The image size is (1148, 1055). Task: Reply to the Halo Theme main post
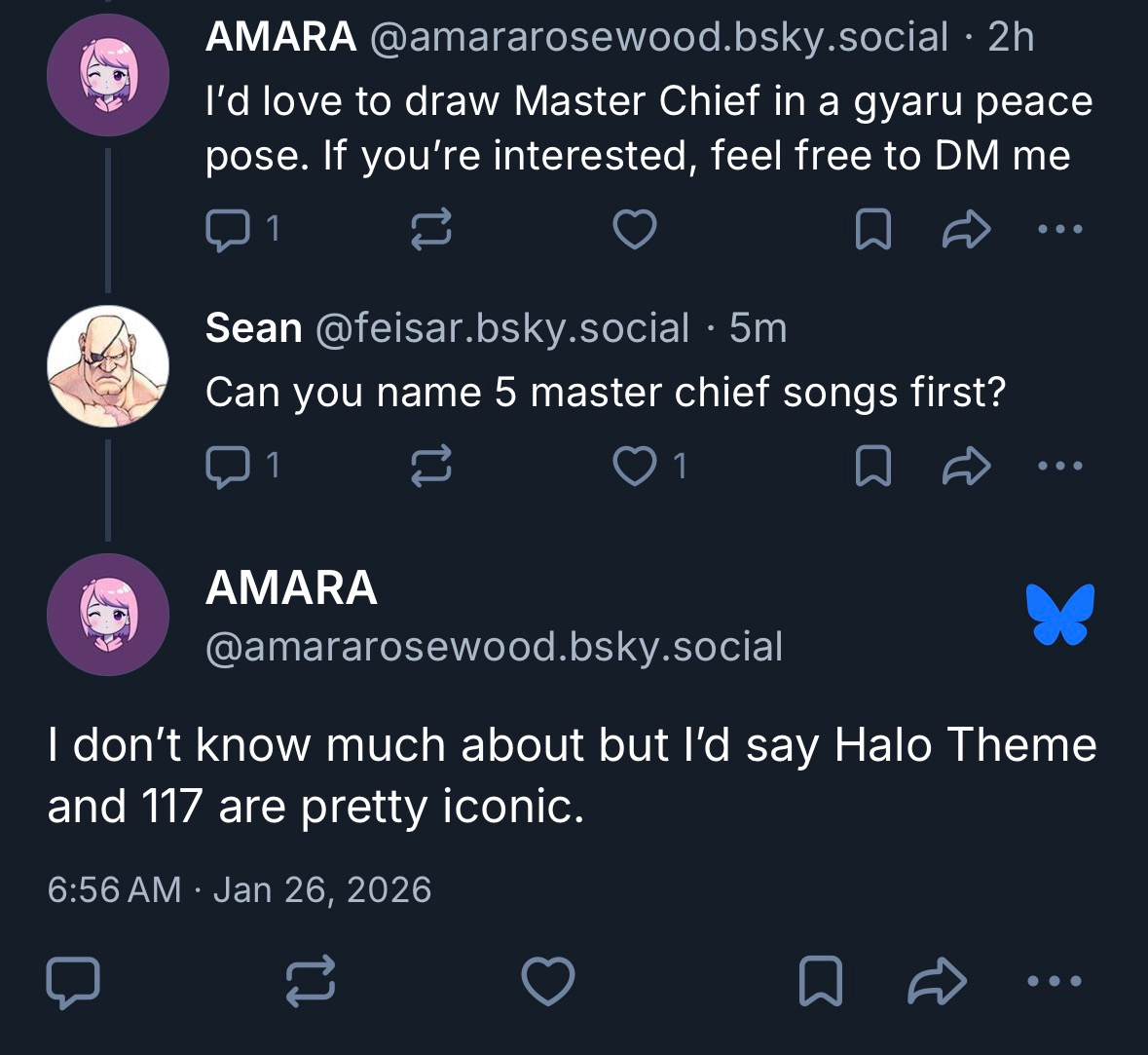click(x=73, y=981)
